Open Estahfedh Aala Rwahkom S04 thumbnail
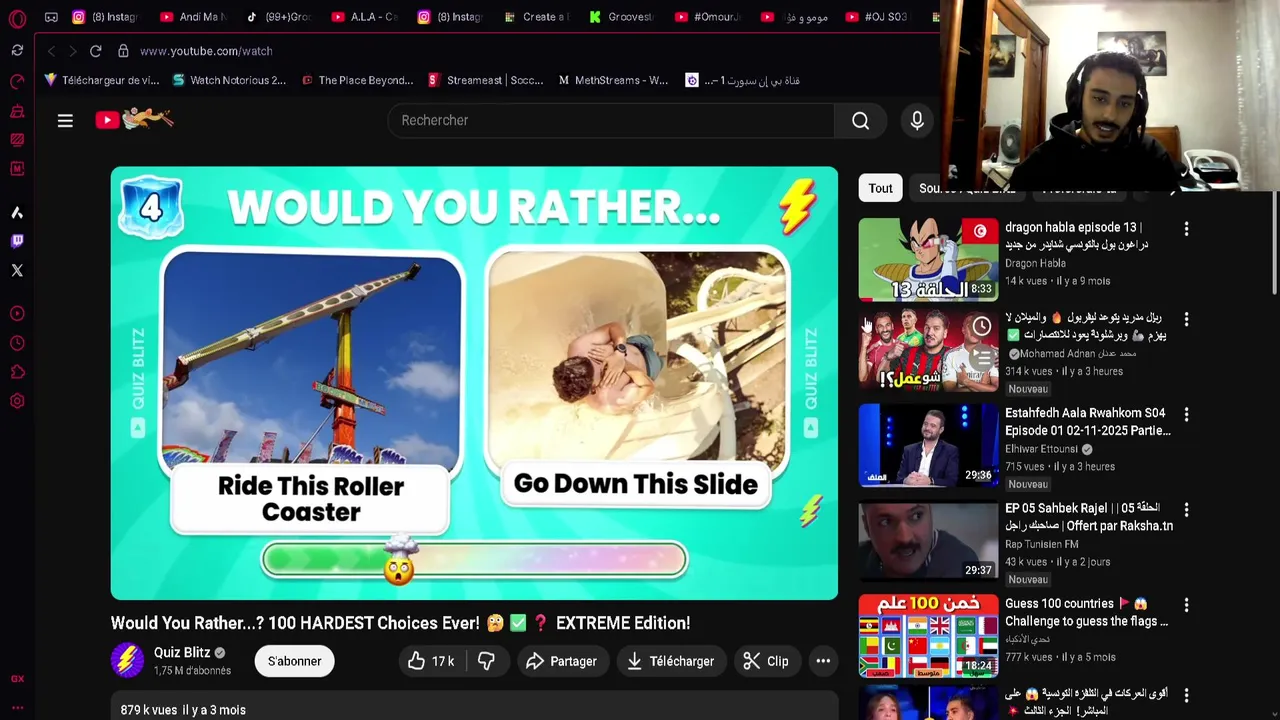The image size is (1280, 720). pos(928,445)
